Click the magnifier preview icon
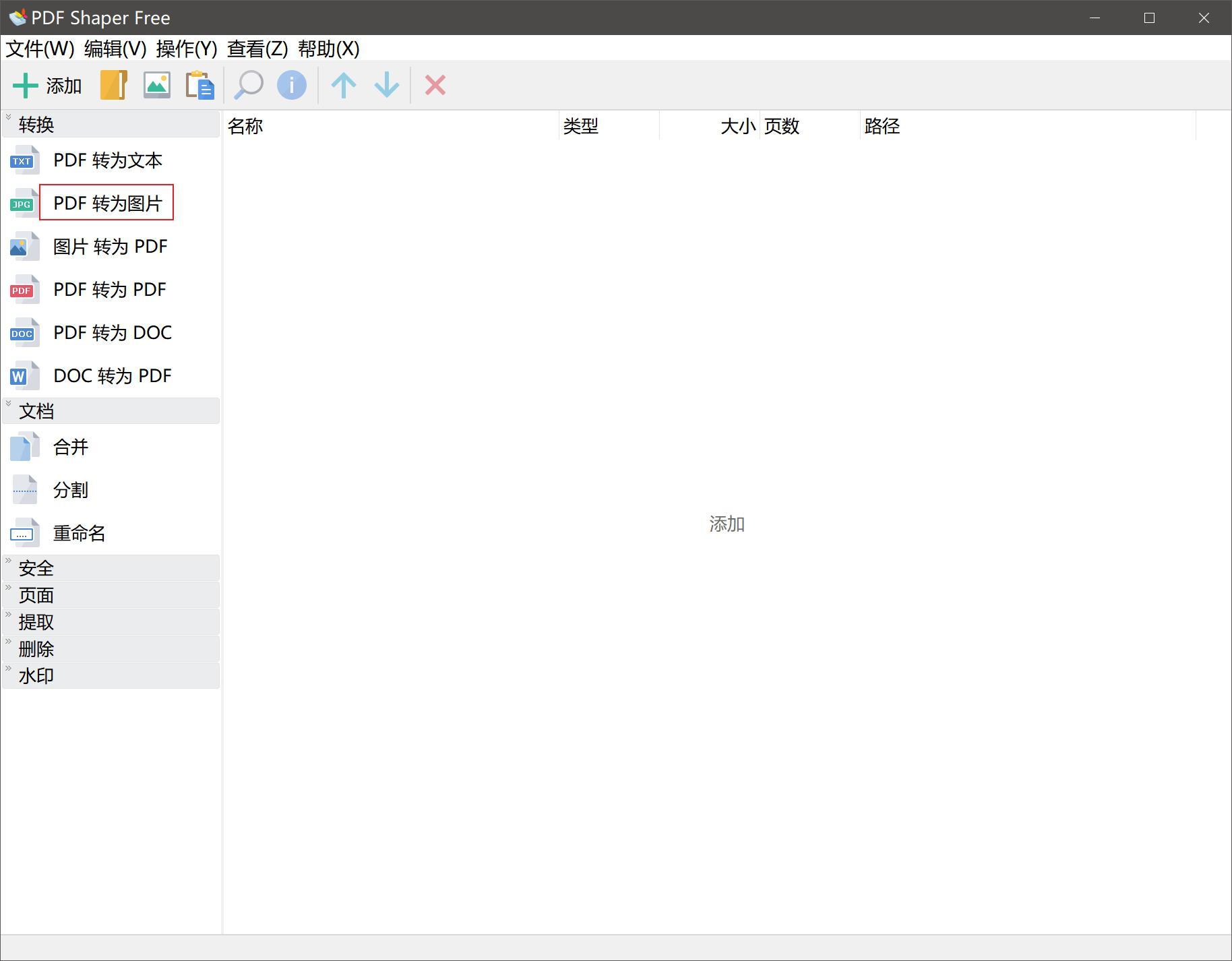Viewport: 1232px width, 961px height. (x=248, y=85)
